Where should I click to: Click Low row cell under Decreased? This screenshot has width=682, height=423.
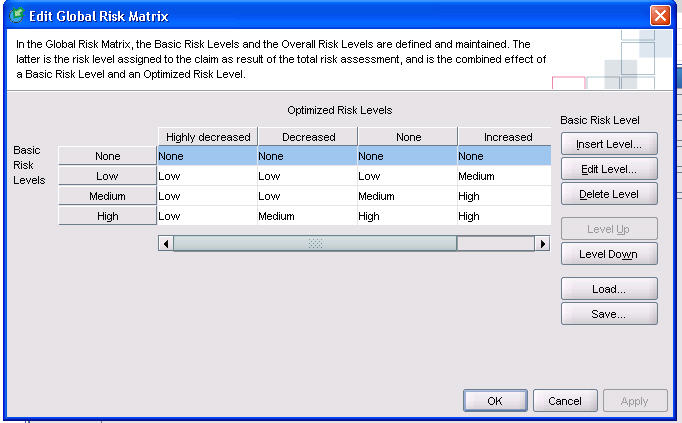pos(308,176)
